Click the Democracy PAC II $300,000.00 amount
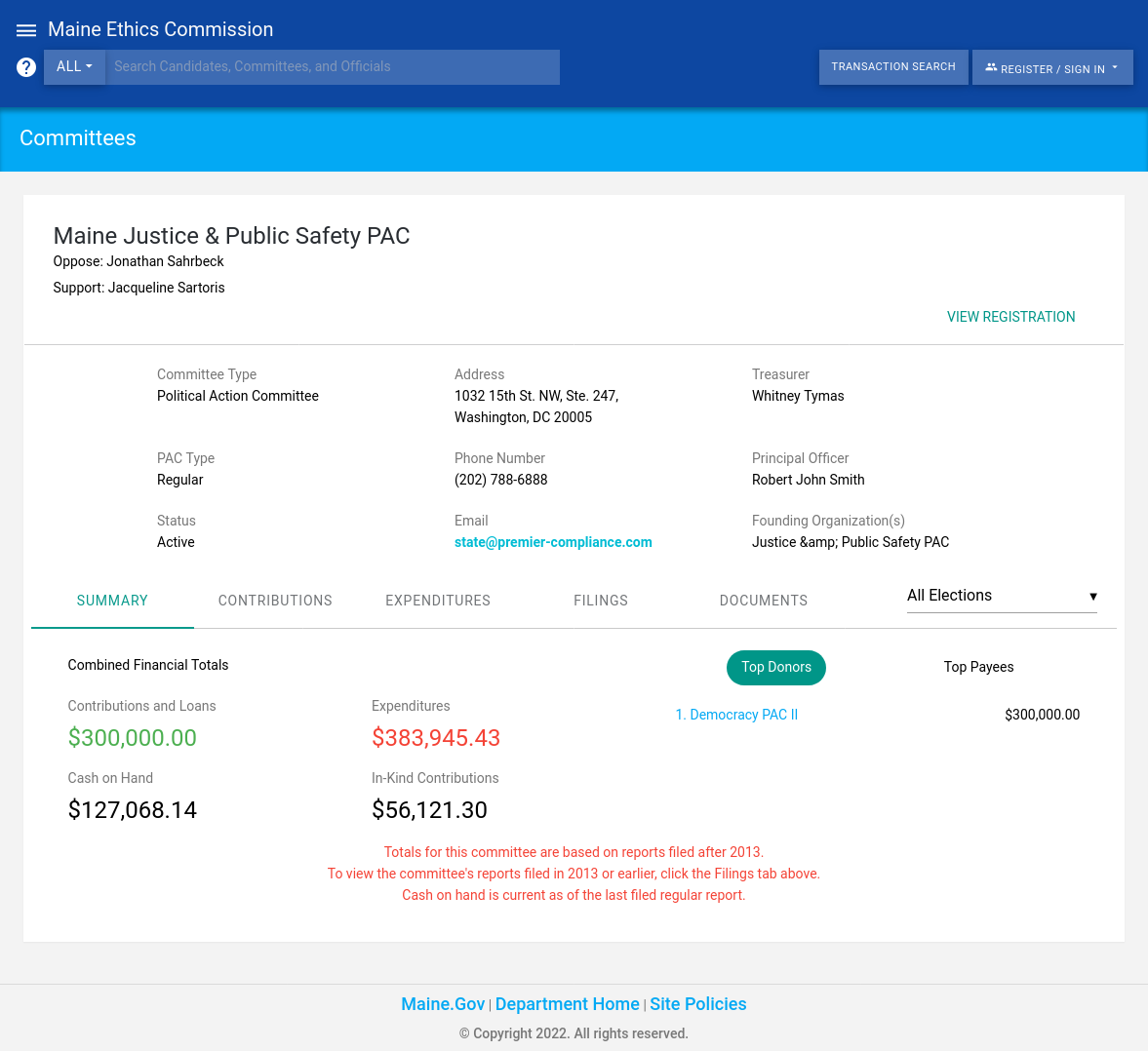1148x1051 pixels. tap(1042, 715)
